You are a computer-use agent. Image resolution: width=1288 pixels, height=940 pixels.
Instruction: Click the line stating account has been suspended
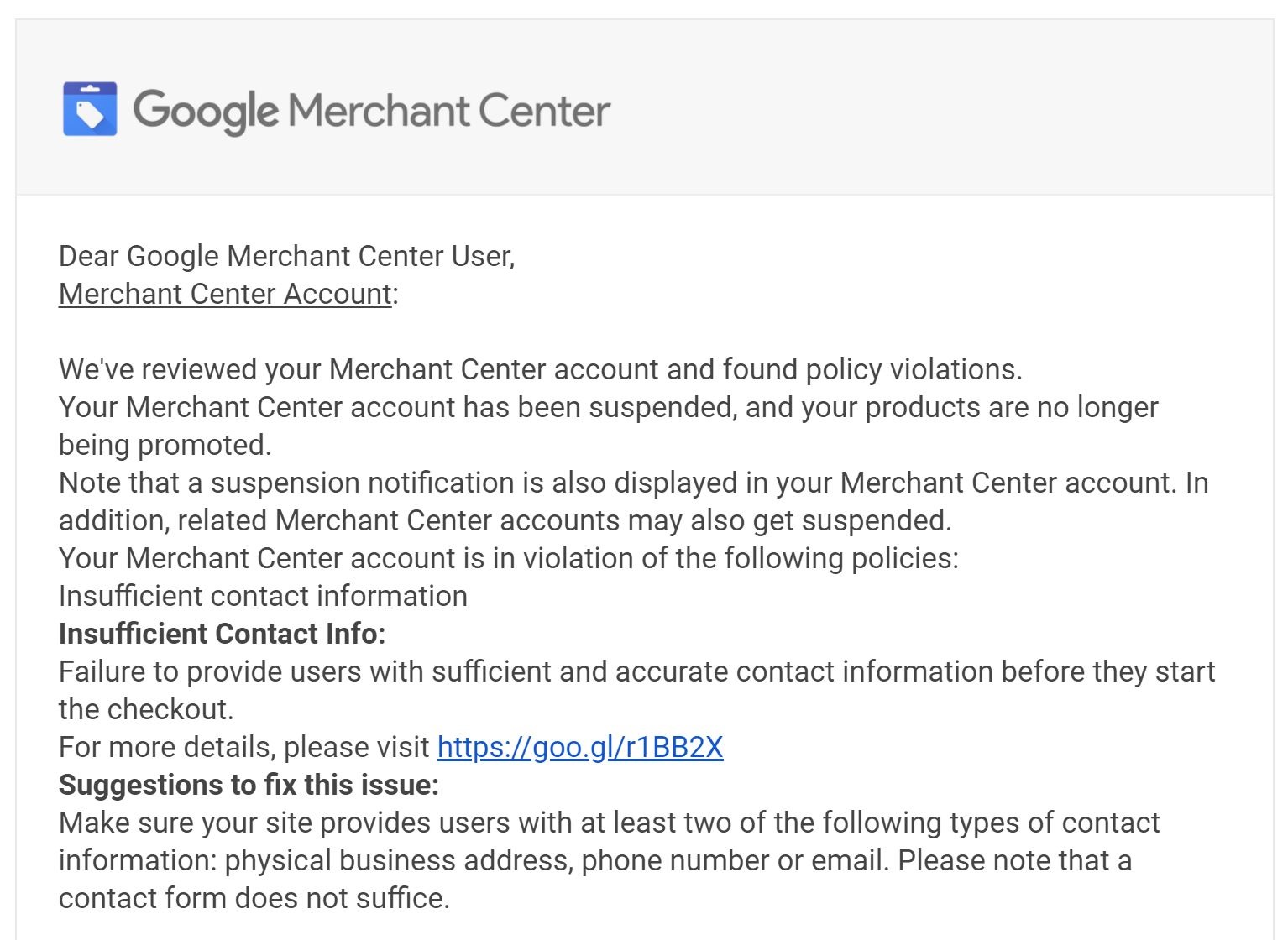click(609, 407)
